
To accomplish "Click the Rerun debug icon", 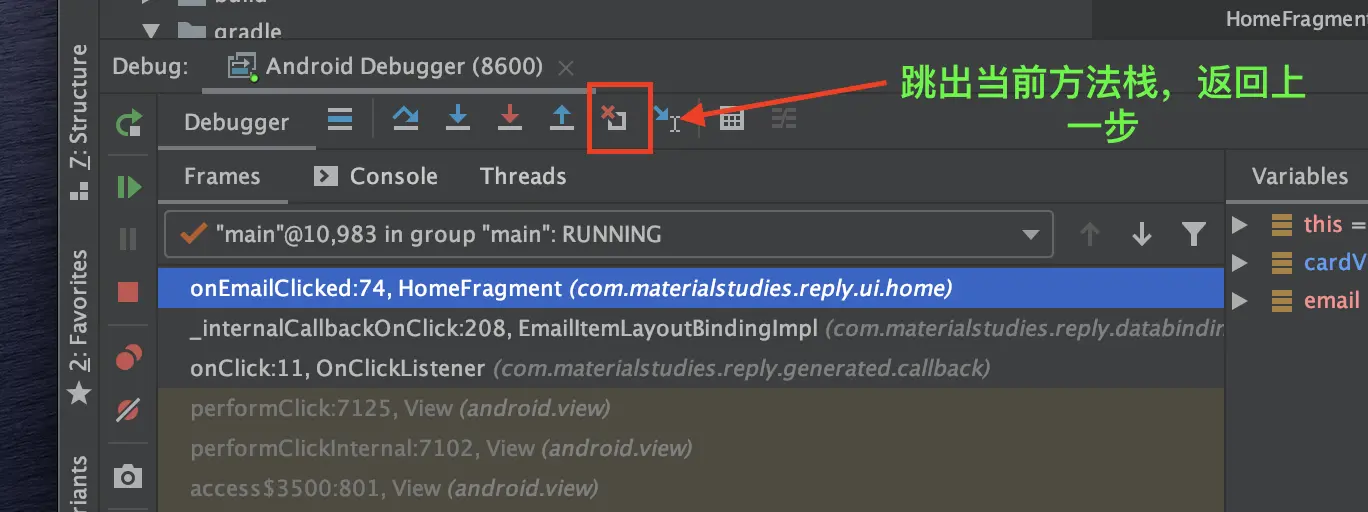I will pos(129,124).
